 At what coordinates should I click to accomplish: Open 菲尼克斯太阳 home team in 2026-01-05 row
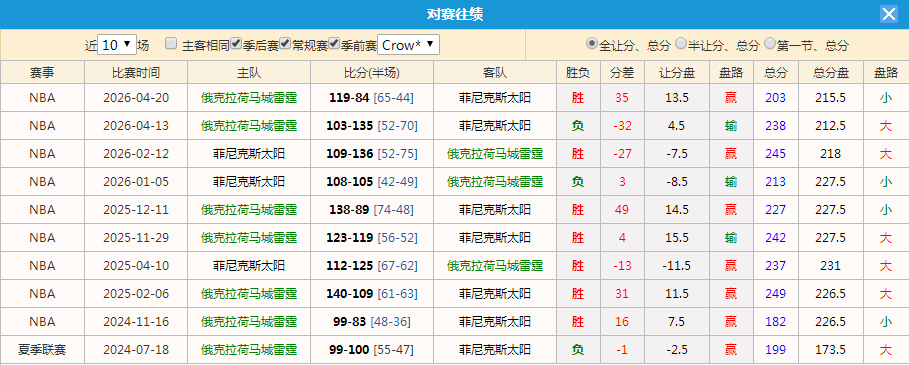(x=249, y=181)
